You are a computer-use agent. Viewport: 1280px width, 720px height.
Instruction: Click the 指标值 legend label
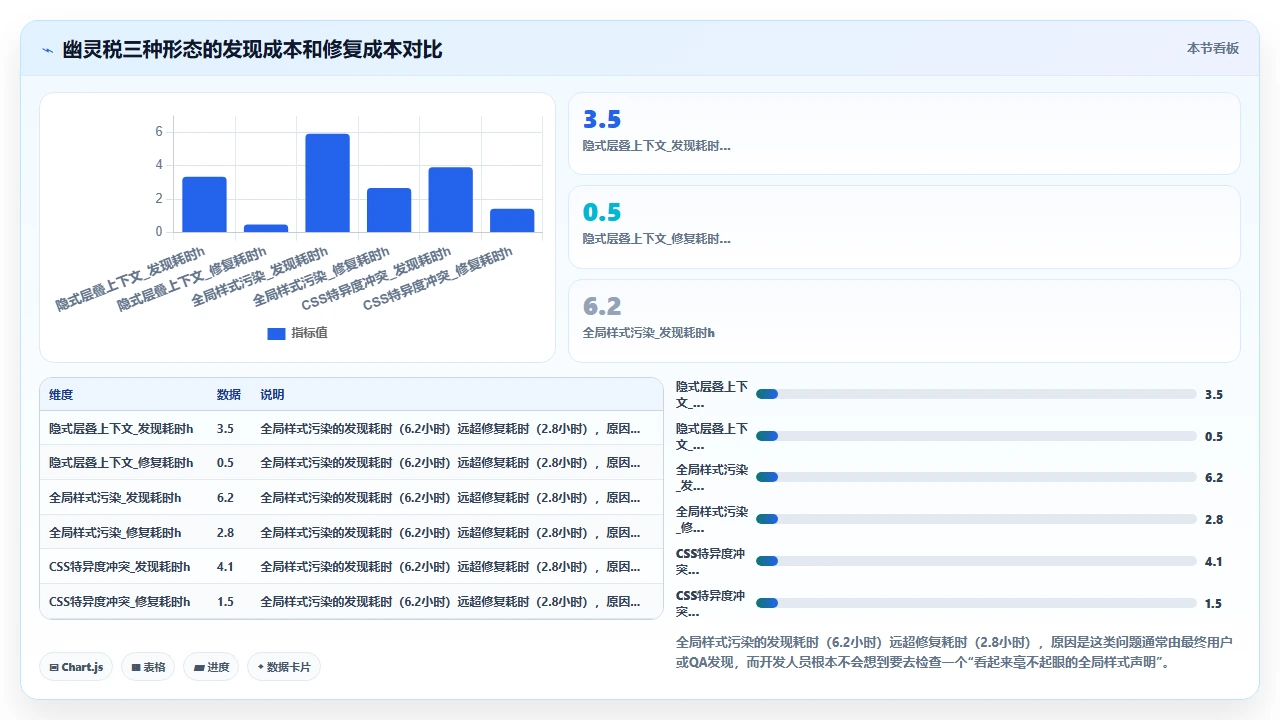pos(309,333)
